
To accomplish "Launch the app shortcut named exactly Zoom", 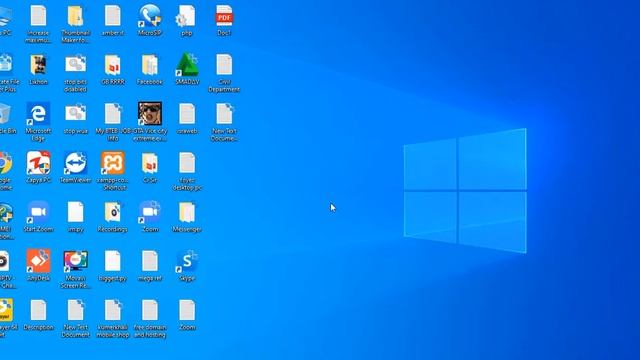I will (x=150, y=216).
